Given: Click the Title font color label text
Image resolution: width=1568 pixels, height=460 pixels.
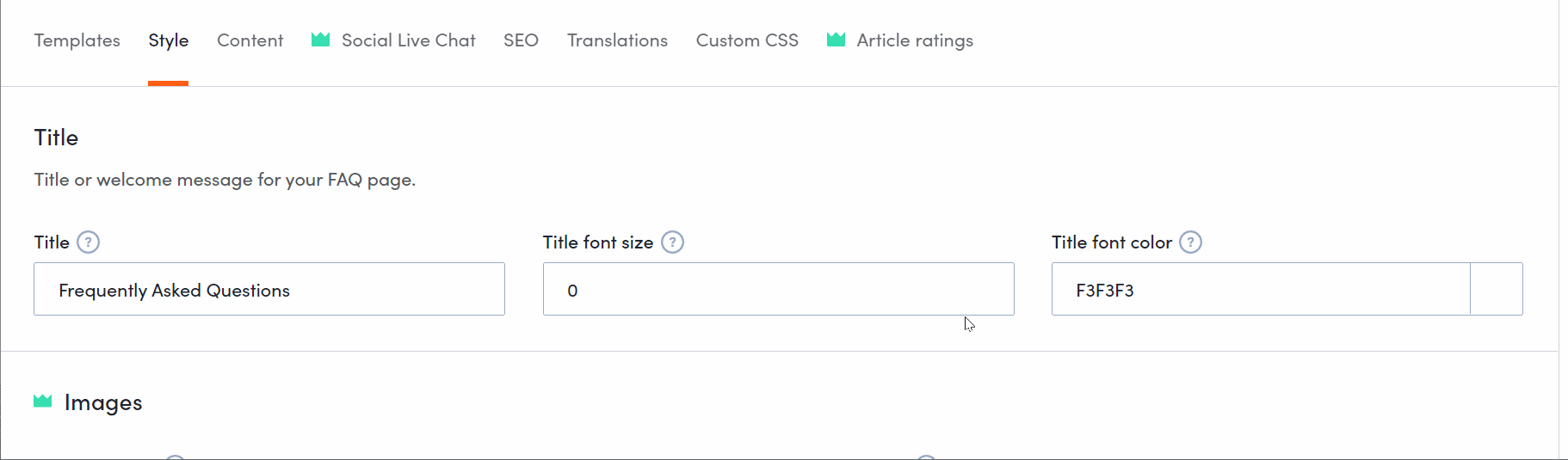Looking at the screenshot, I should pyautogui.click(x=1112, y=242).
